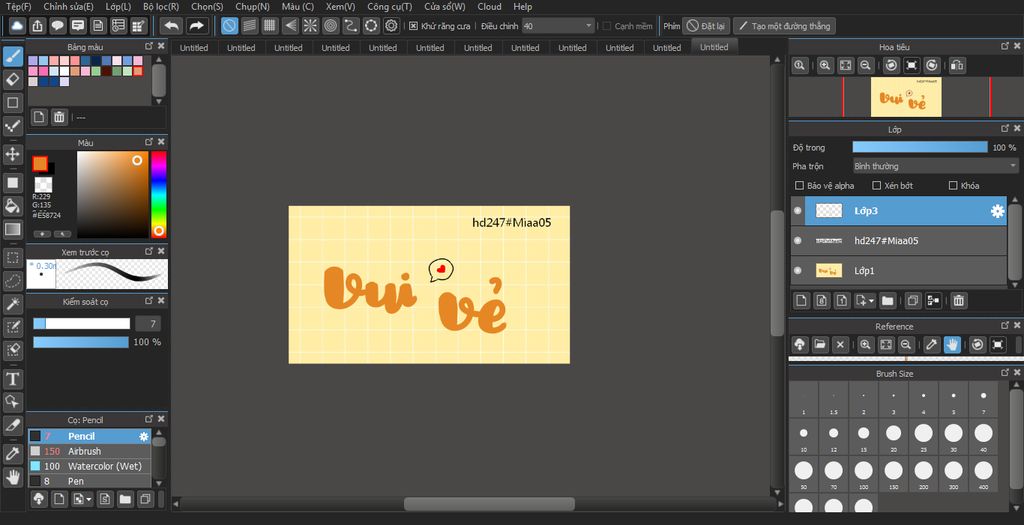
Task: Open the Tệp(F) menu
Action: click(x=18, y=7)
